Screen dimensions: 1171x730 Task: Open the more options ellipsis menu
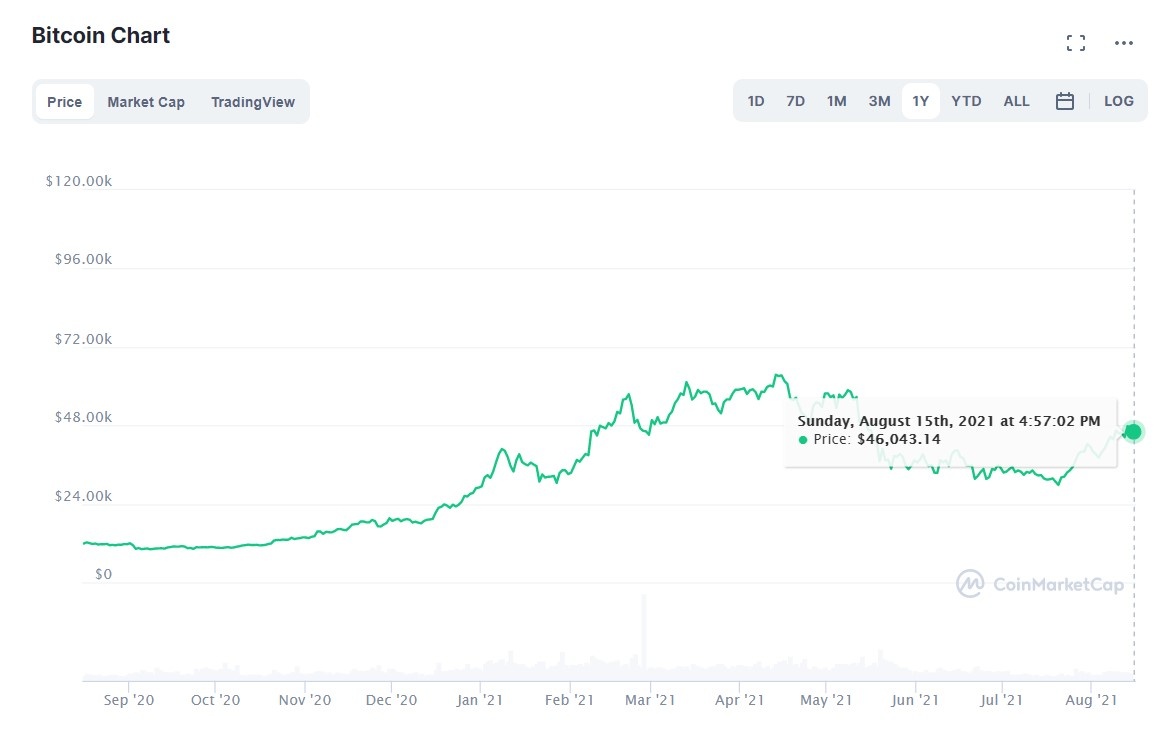[x=1123, y=42]
